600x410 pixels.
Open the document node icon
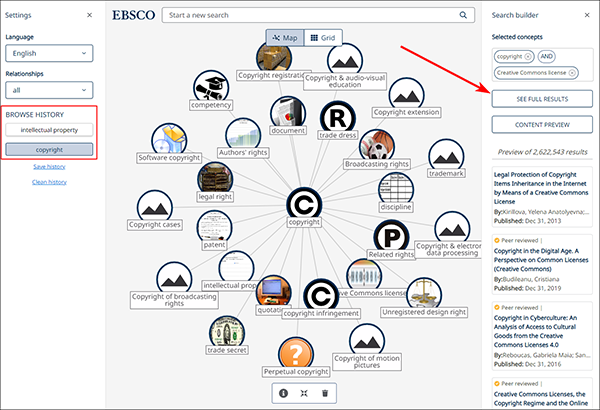[x=288, y=114]
